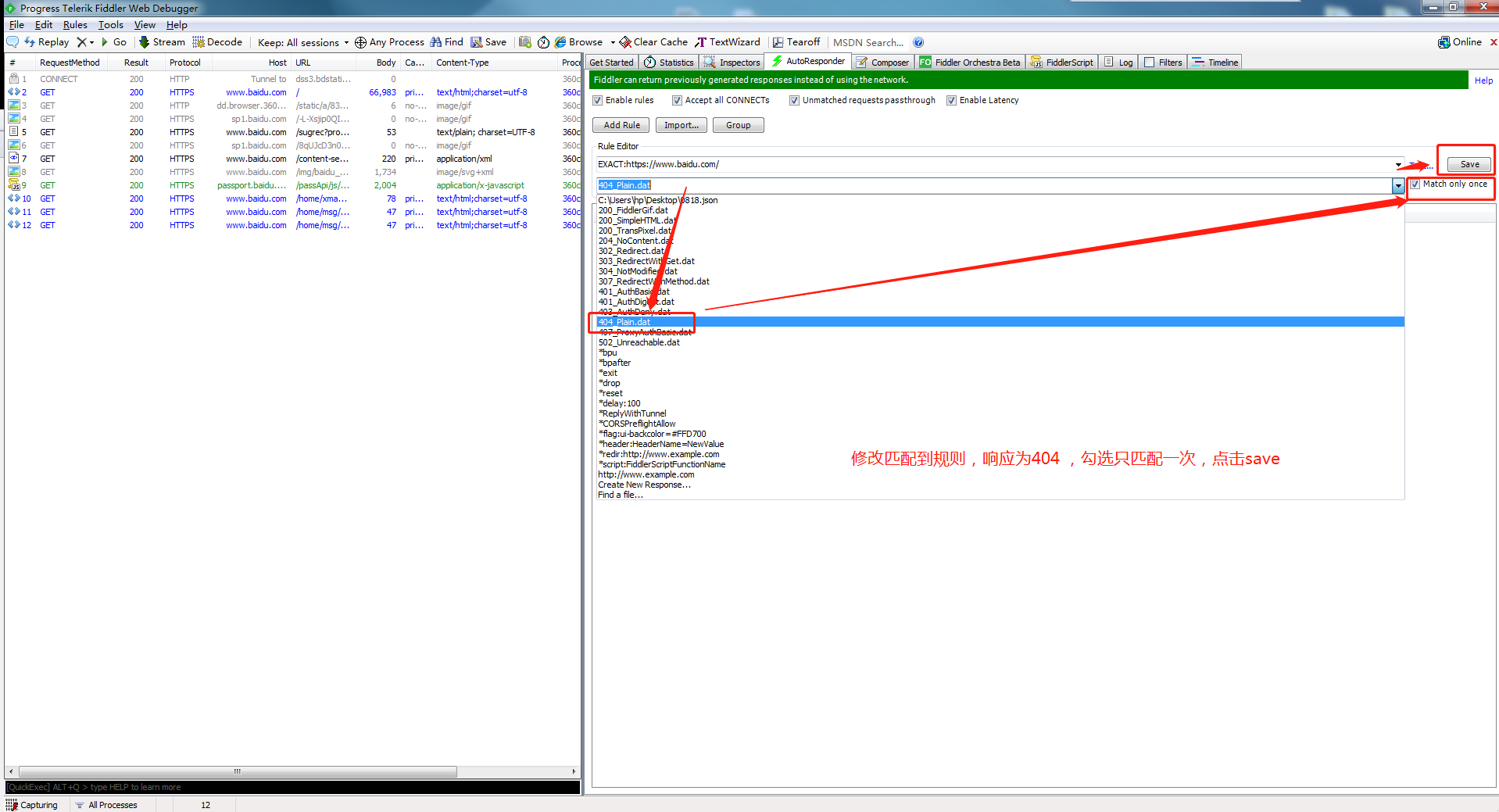The width and height of the screenshot is (1499, 812).
Task: Switch to the Log tab
Action: click(x=1118, y=63)
